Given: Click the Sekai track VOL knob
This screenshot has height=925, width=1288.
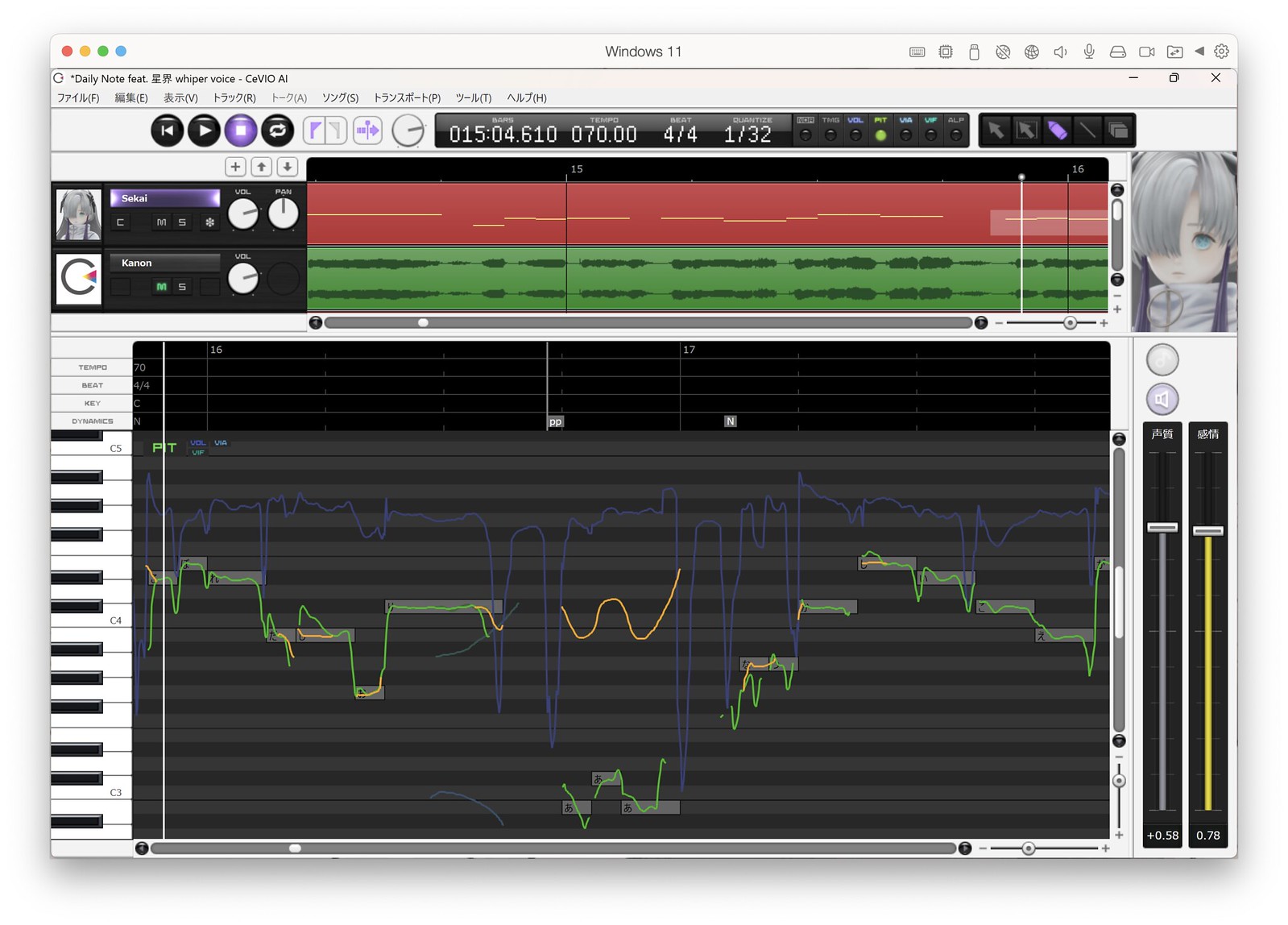Looking at the screenshot, I should tap(243, 214).
